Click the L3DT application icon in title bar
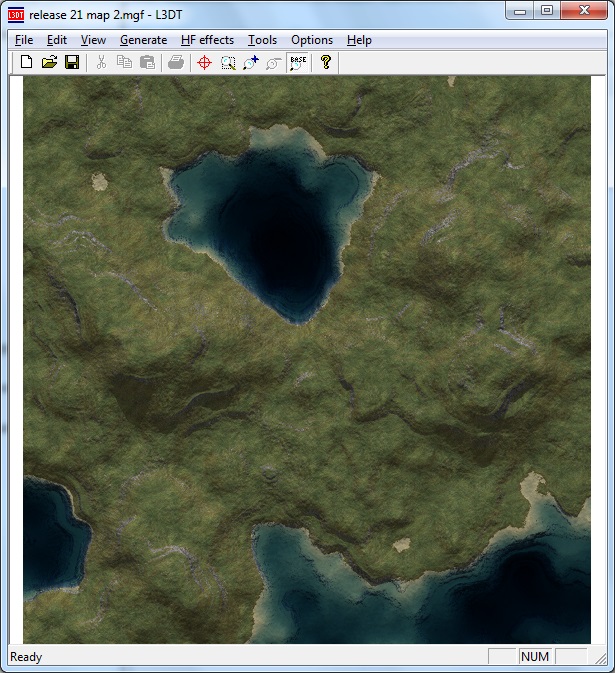 pos(16,12)
